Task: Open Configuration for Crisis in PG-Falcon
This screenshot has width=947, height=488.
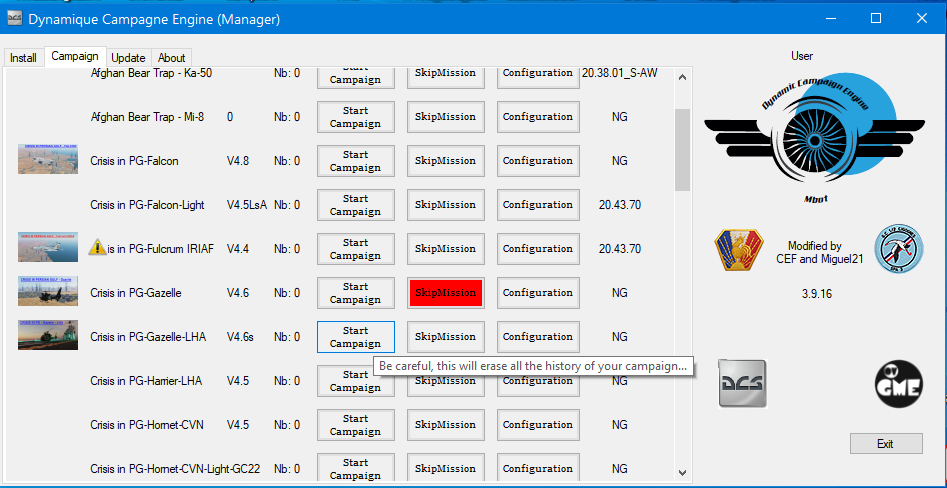Action: coord(538,161)
